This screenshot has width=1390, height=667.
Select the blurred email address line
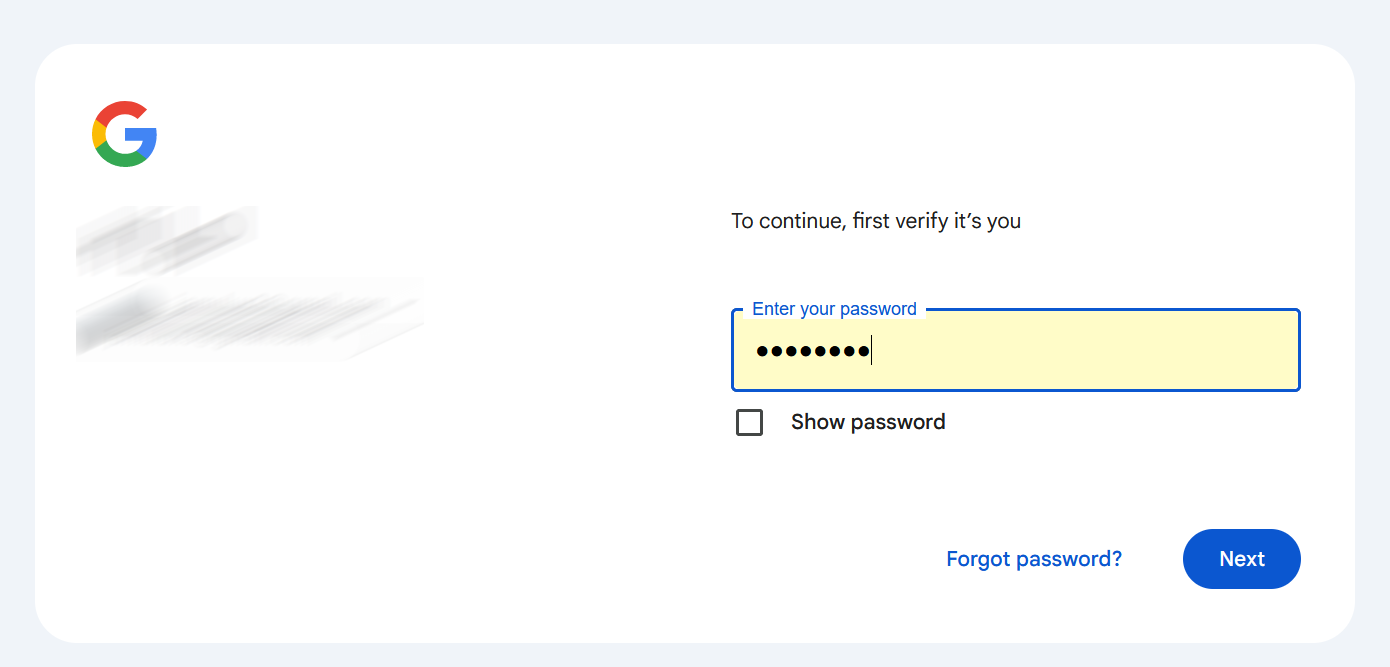point(250,318)
